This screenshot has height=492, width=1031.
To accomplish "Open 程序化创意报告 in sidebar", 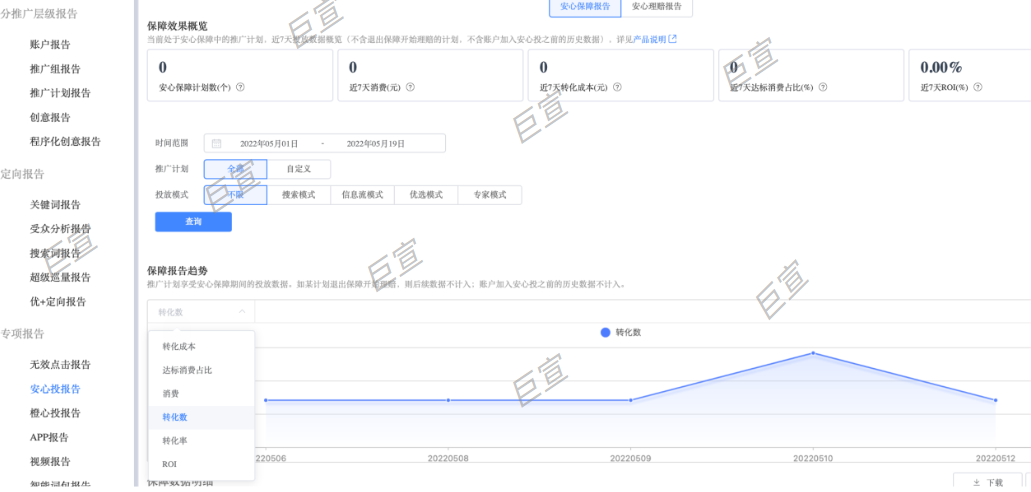I will [x=66, y=141].
